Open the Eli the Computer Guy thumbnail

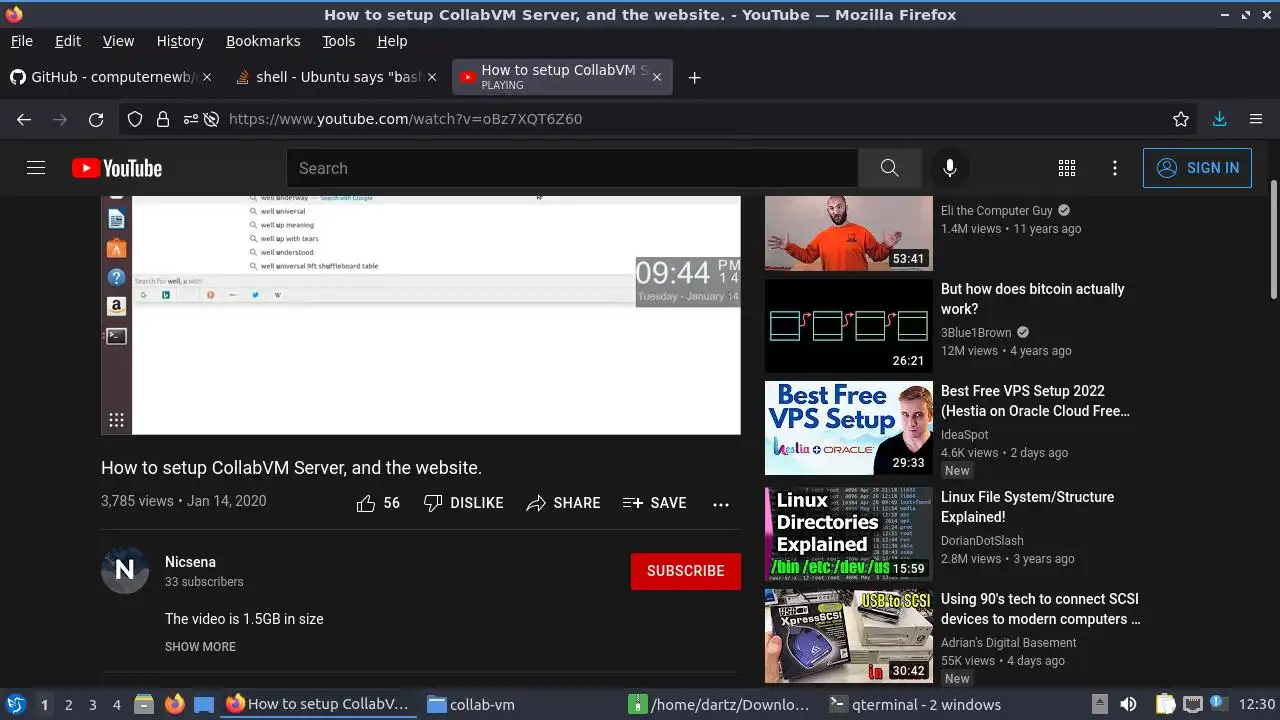coord(849,233)
